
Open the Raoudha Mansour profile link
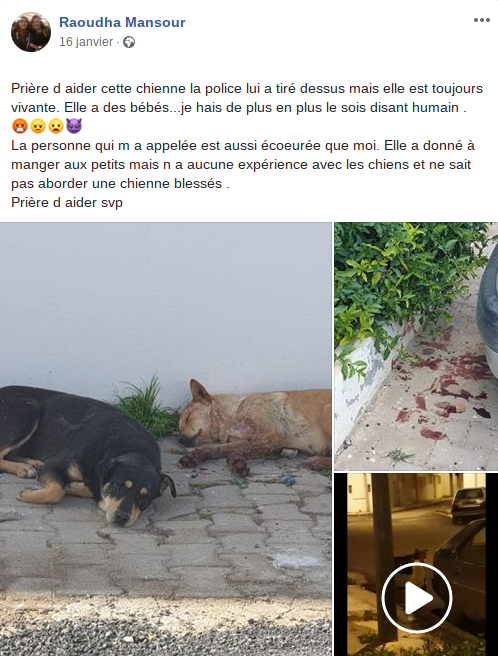tap(122, 22)
